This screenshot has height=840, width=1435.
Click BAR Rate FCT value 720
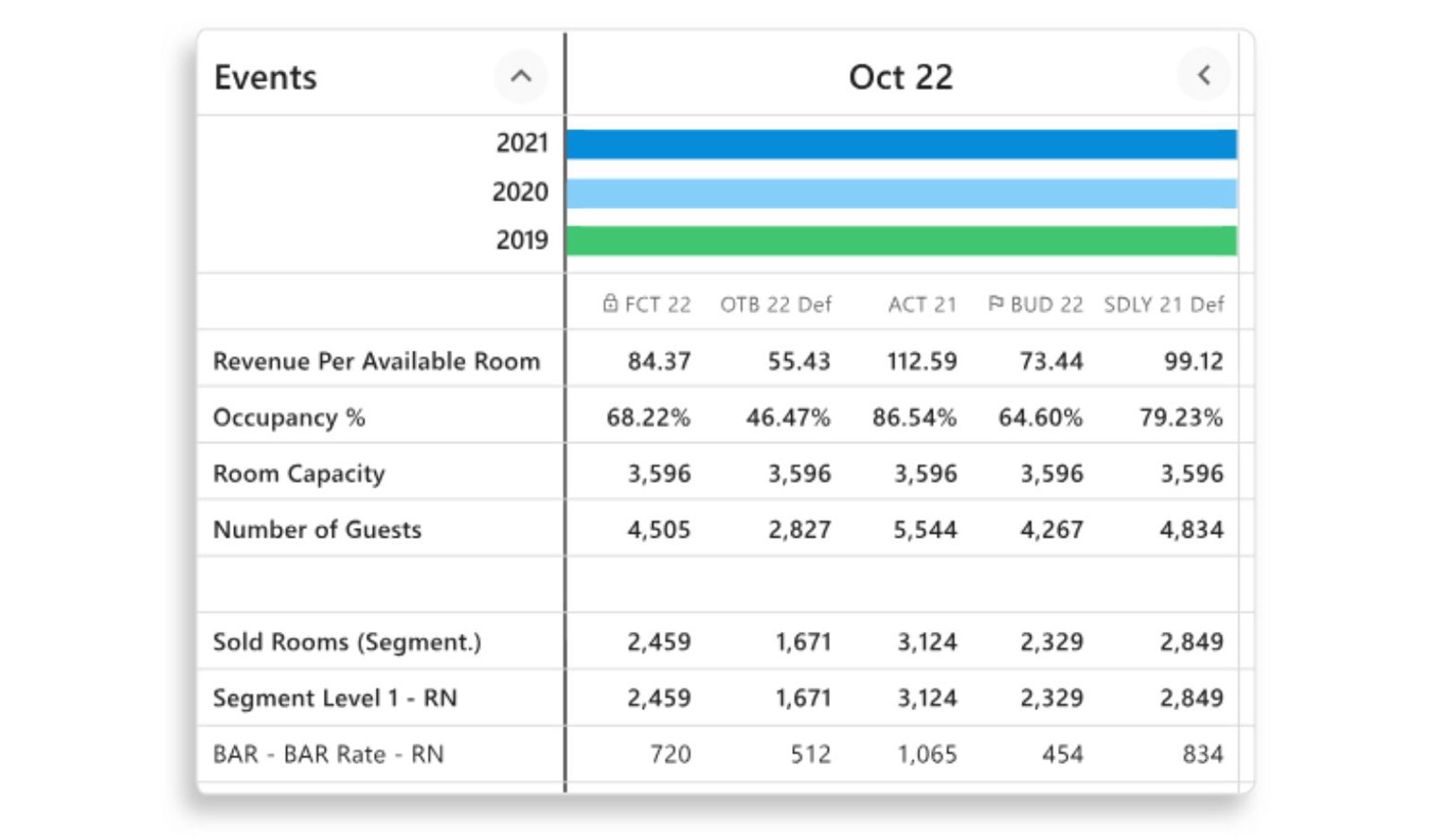671,755
